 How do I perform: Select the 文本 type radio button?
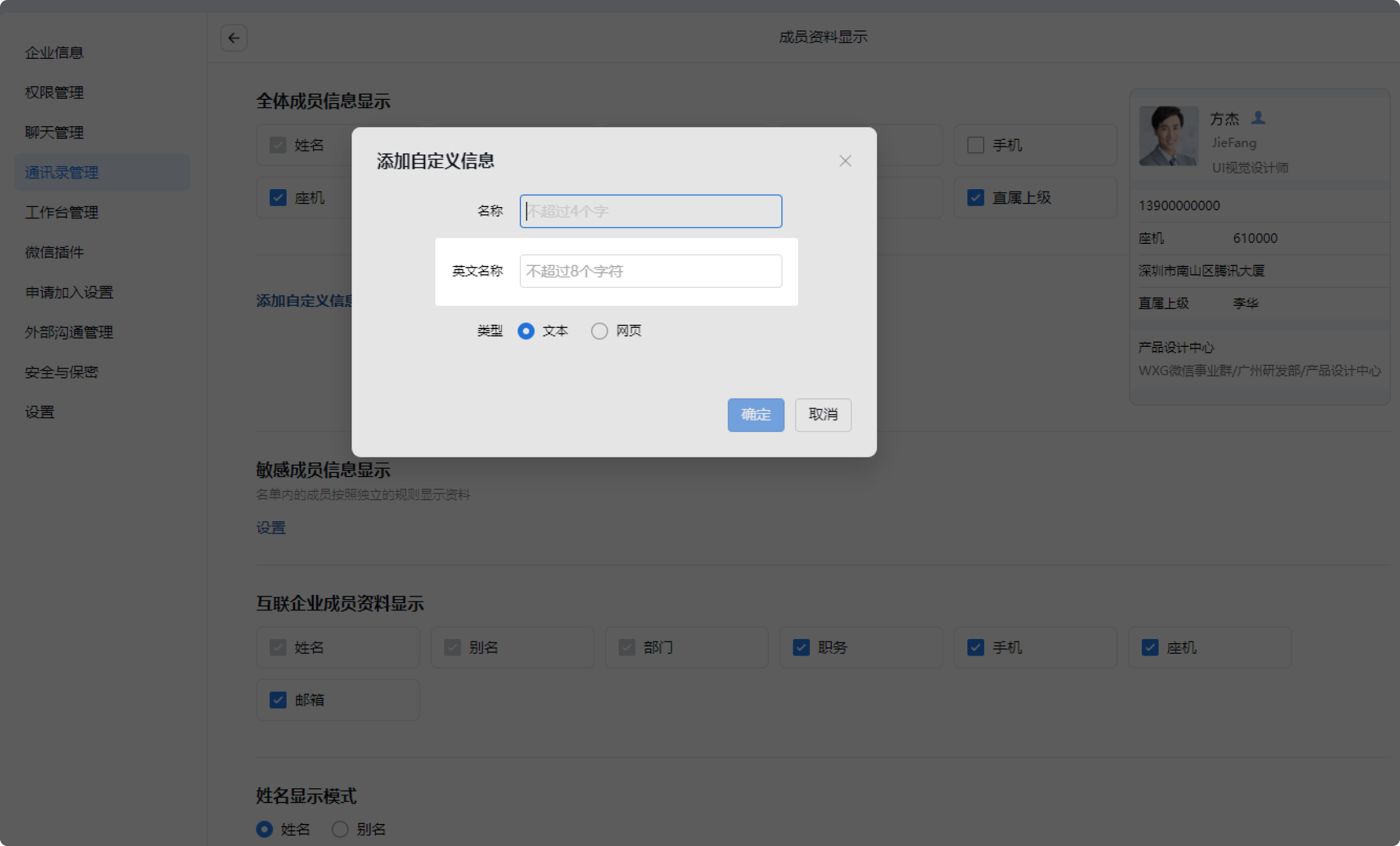pyautogui.click(x=526, y=331)
